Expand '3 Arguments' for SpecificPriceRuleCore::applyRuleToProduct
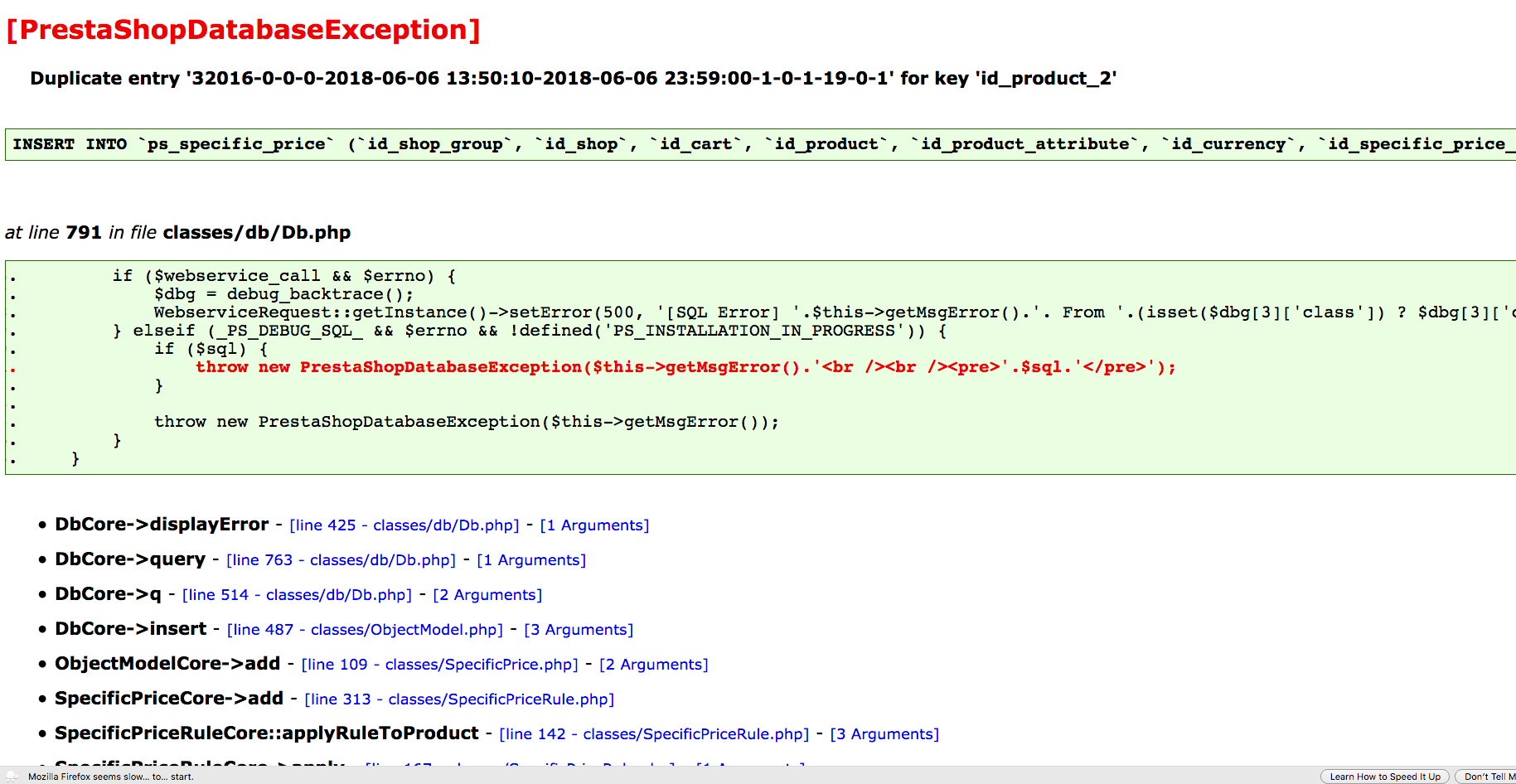 pyautogui.click(x=884, y=734)
